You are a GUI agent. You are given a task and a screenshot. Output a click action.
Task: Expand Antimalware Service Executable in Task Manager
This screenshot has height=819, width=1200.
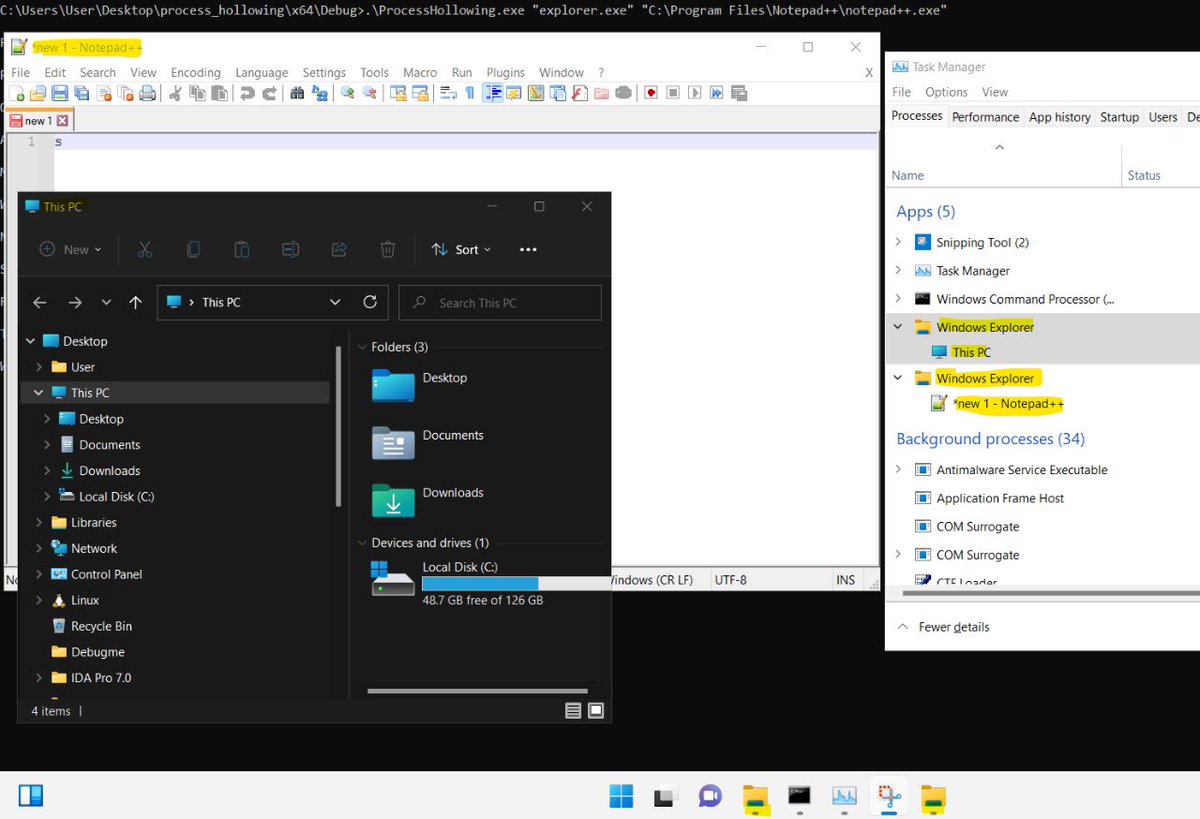pos(898,469)
